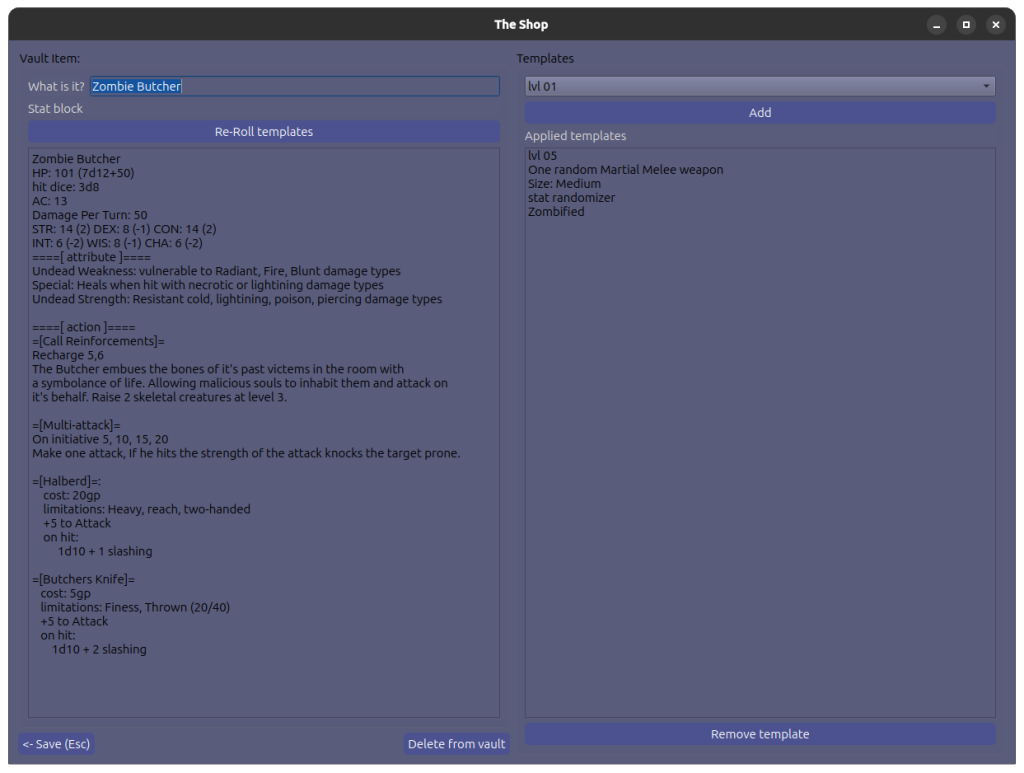Viewport: 1024px width, 773px height.
Task: Click the Add template button
Action: coord(760,113)
